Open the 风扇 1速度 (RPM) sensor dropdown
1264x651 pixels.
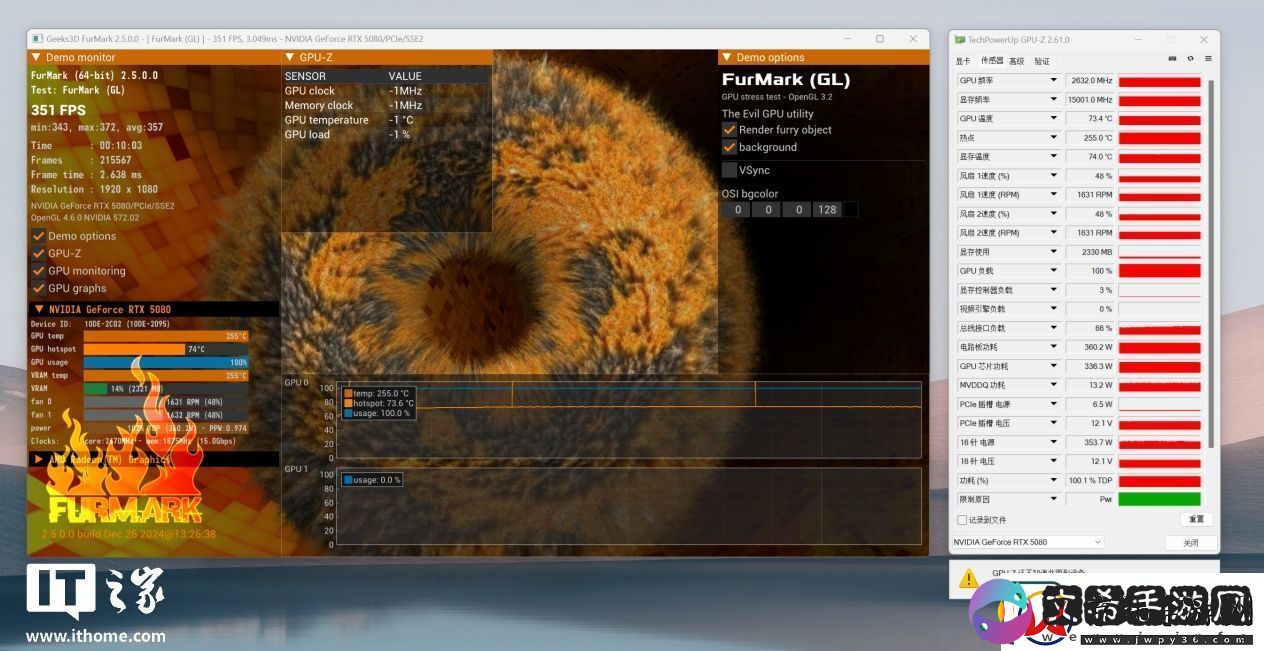(1053, 195)
